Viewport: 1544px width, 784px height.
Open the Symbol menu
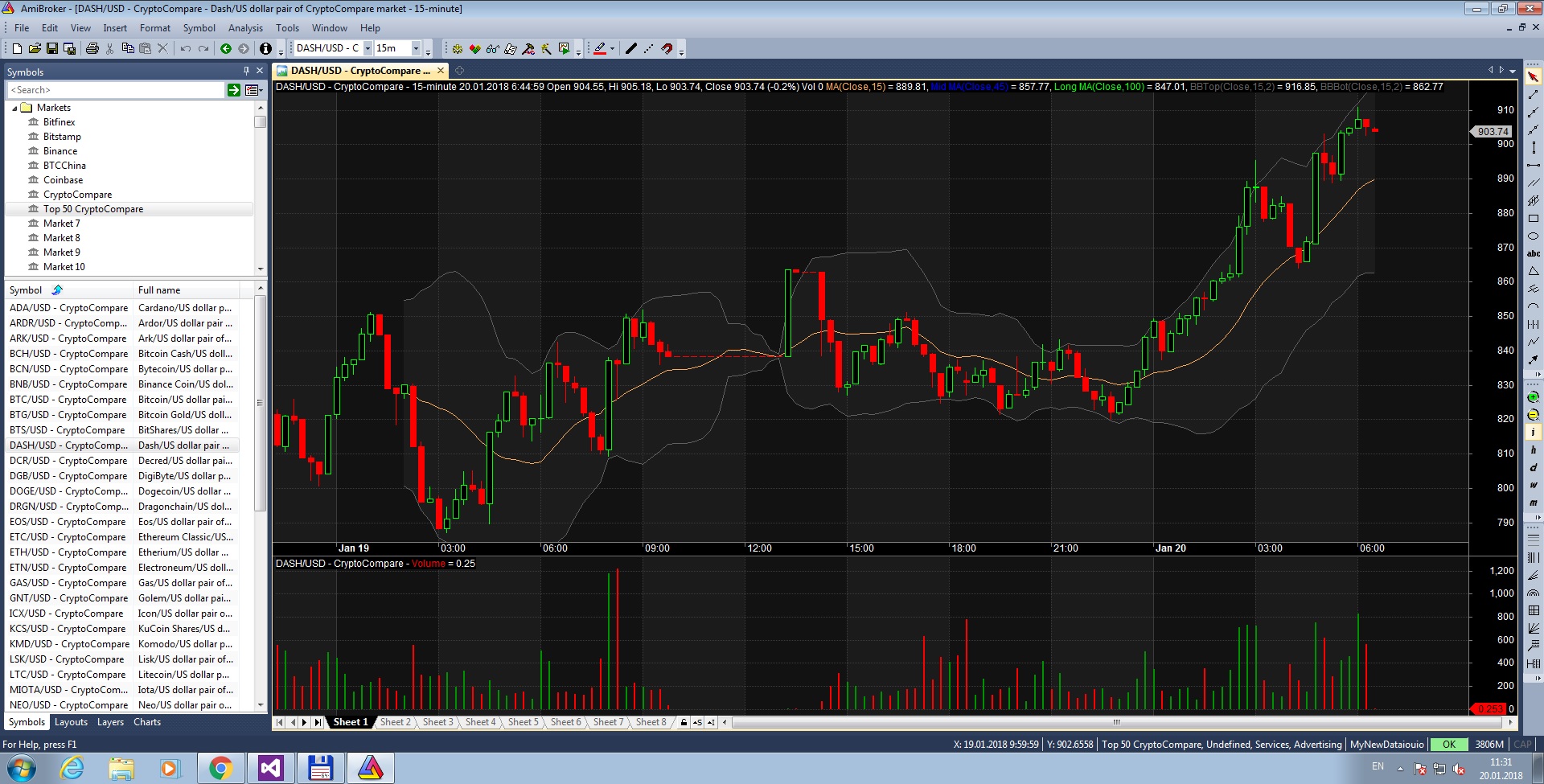[199, 28]
